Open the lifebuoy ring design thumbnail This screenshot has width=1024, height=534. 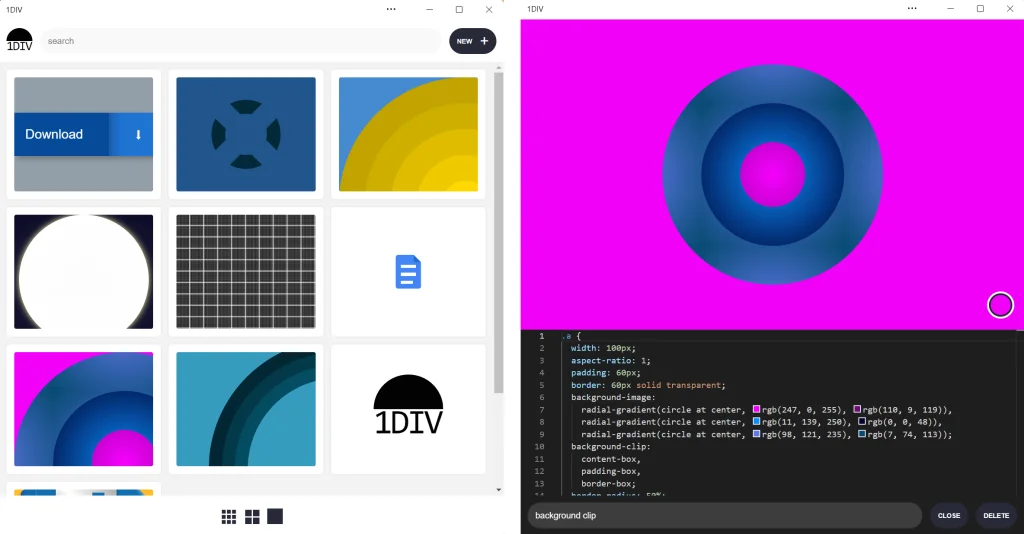click(246, 134)
